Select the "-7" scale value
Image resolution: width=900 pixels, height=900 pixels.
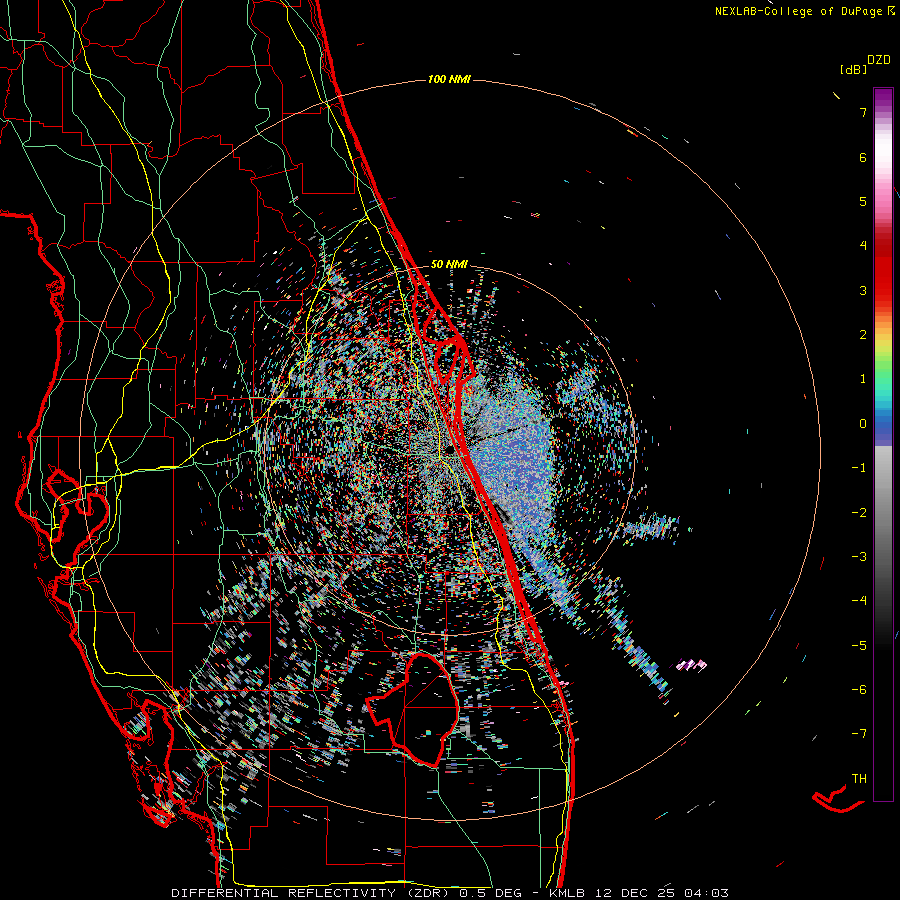pos(859,734)
